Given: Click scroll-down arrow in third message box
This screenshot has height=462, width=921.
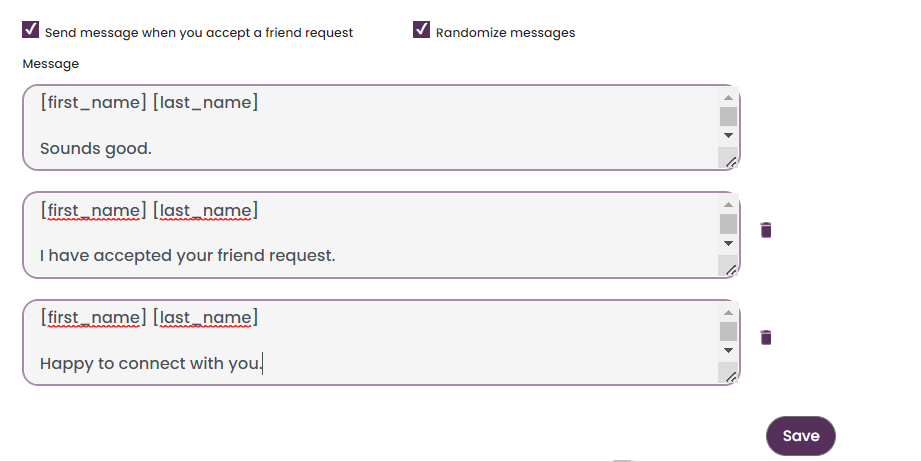Looking at the screenshot, I should click(728, 350).
